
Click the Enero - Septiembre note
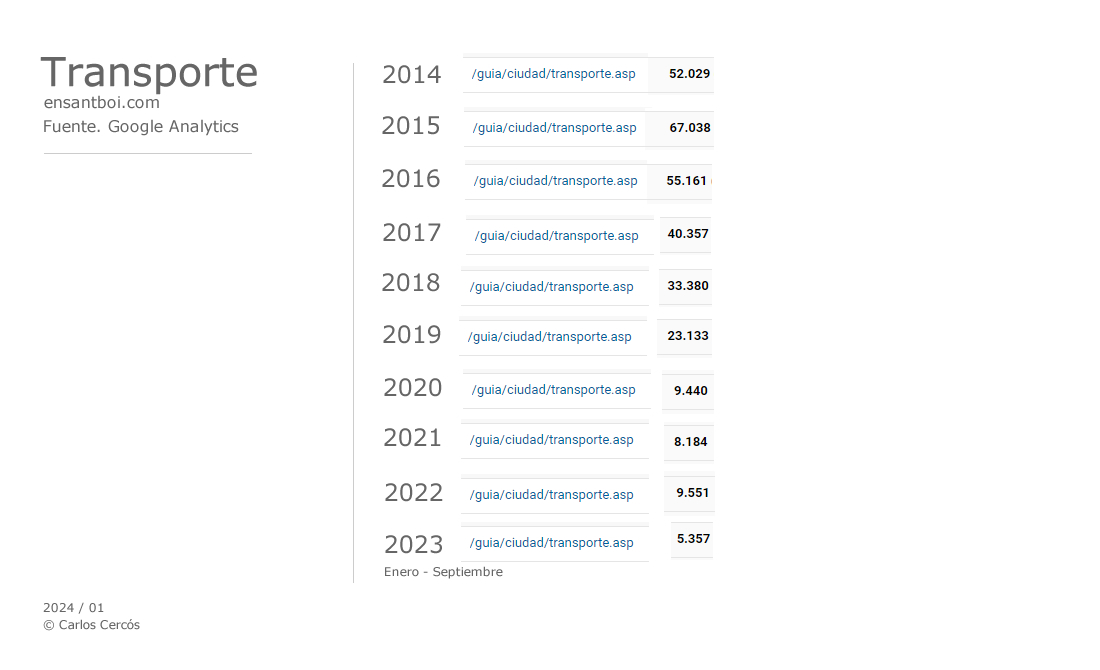coord(443,572)
